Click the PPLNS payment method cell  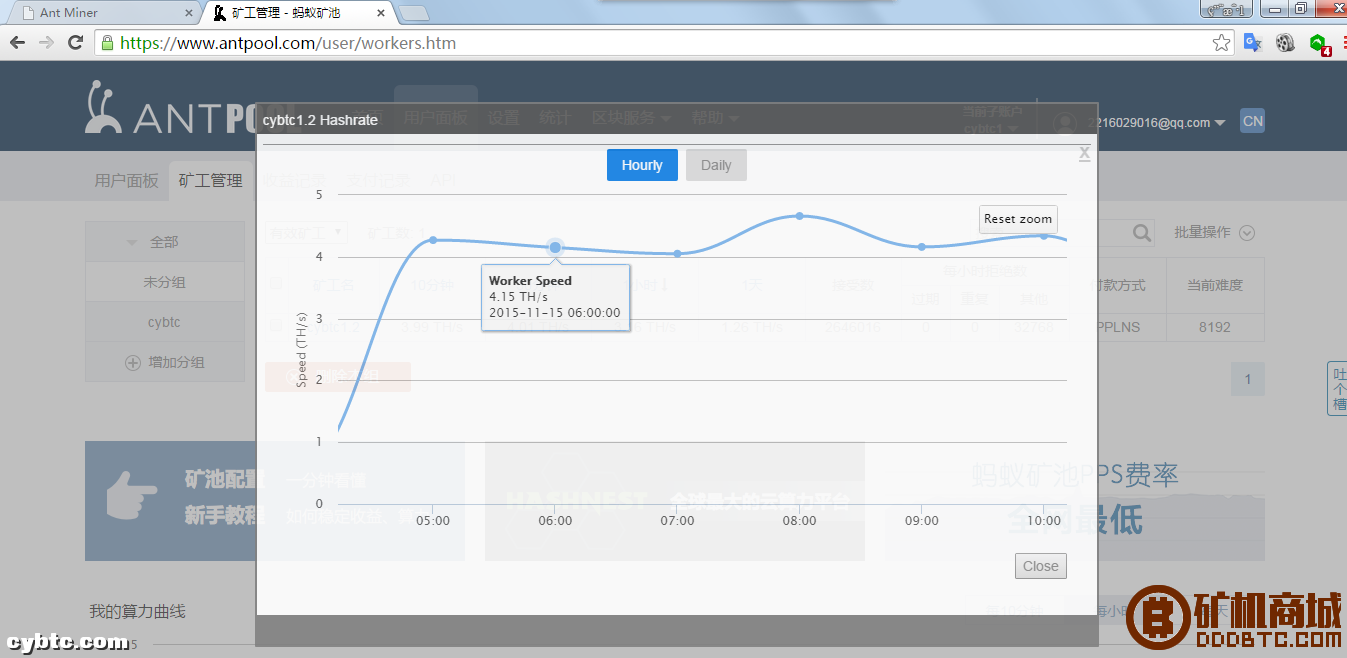(1119, 327)
